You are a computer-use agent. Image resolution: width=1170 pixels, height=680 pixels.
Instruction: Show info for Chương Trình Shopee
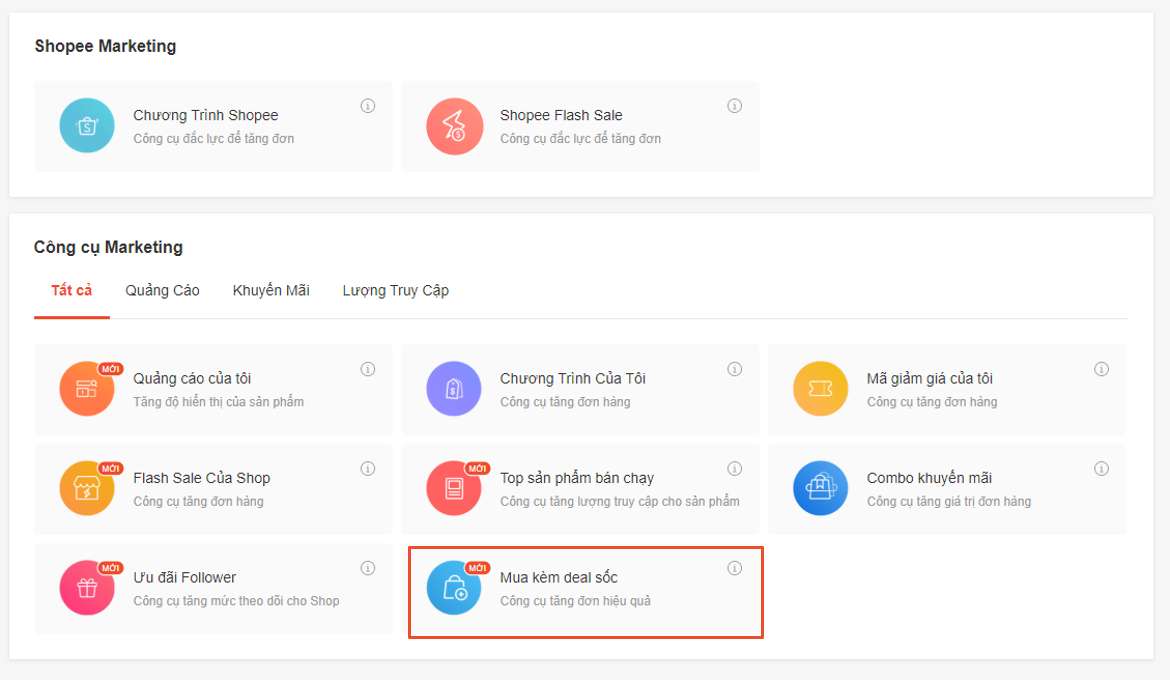pyautogui.click(x=368, y=106)
